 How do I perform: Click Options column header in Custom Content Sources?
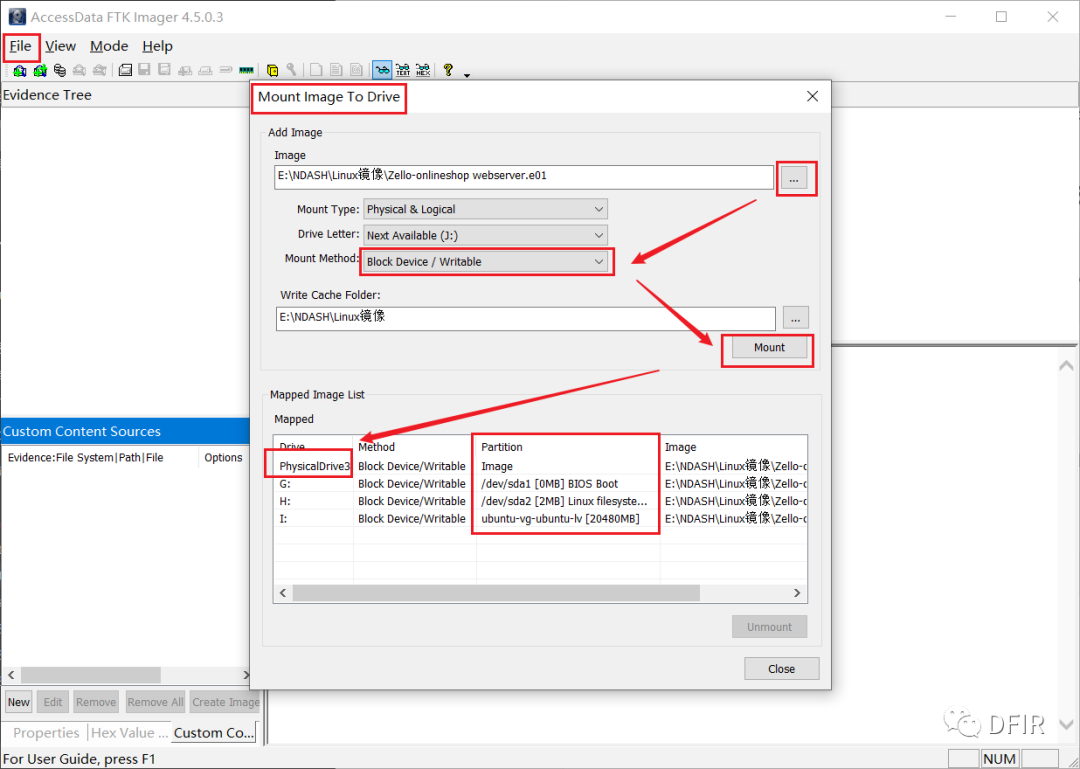223,458
